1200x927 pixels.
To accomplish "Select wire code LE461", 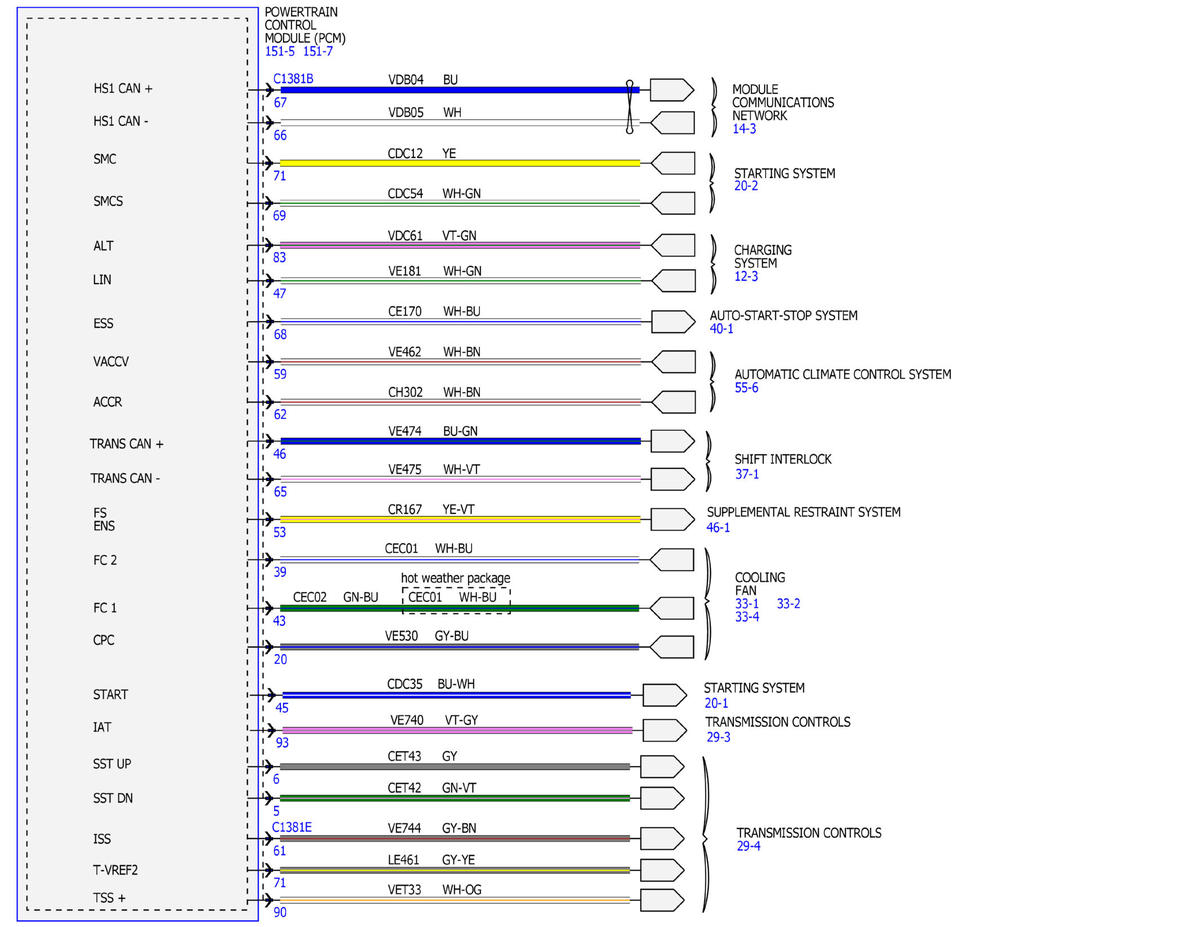I will [404, 859].
